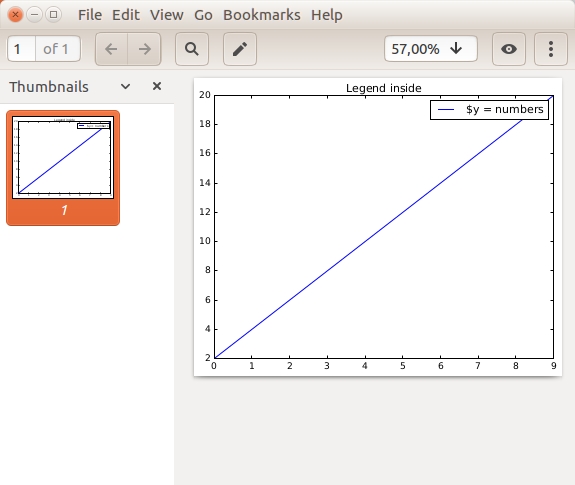Viewport: 575px width, 485px height.
Task: Click the zoom level text field
Action: [x=415, y=49]
